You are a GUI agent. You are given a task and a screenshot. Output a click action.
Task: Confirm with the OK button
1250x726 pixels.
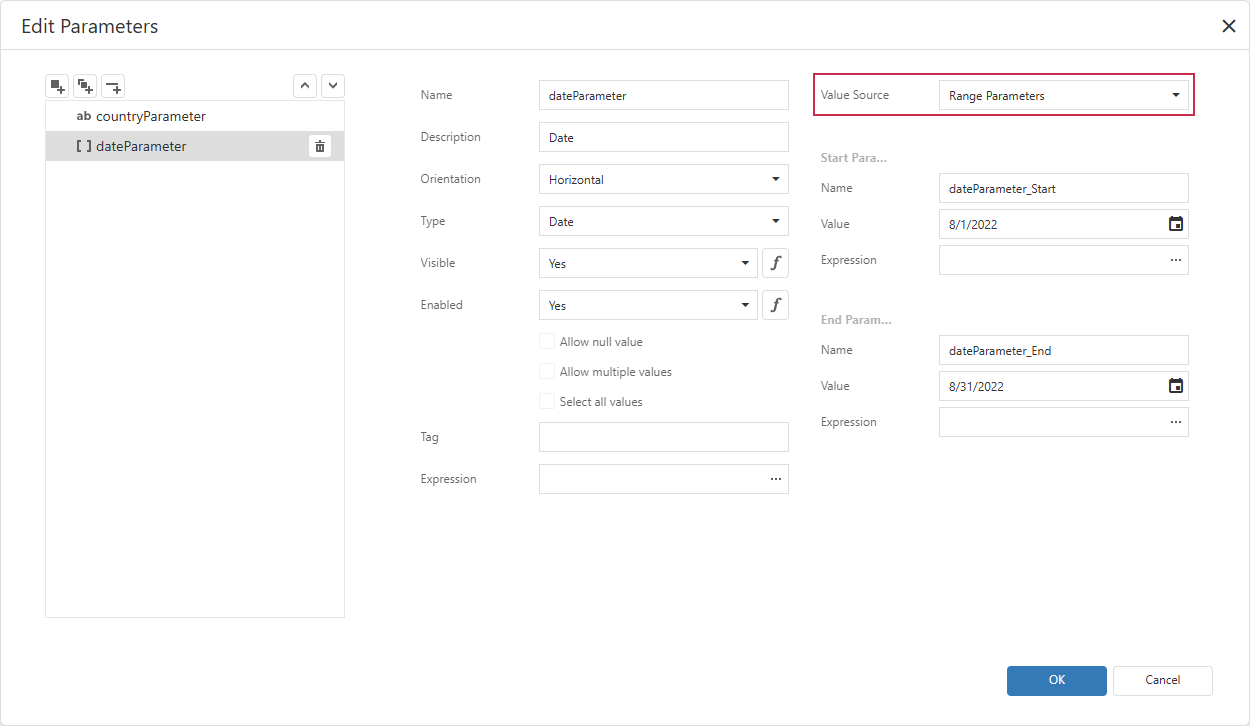(x=1057, y=680)
